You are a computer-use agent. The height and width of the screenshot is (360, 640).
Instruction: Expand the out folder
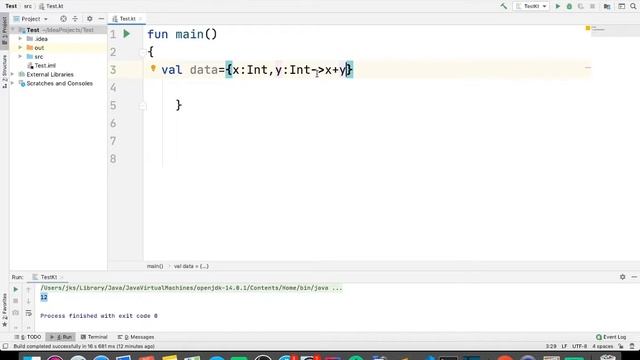(x=20, y=48)
